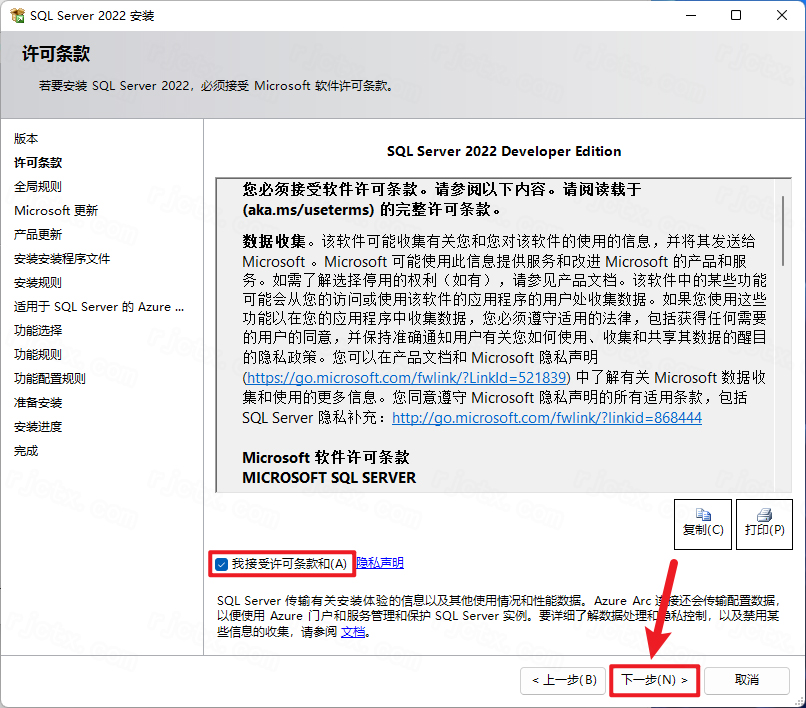
Task: Check the accept license terms checkbox
Action: click(222, 564)
